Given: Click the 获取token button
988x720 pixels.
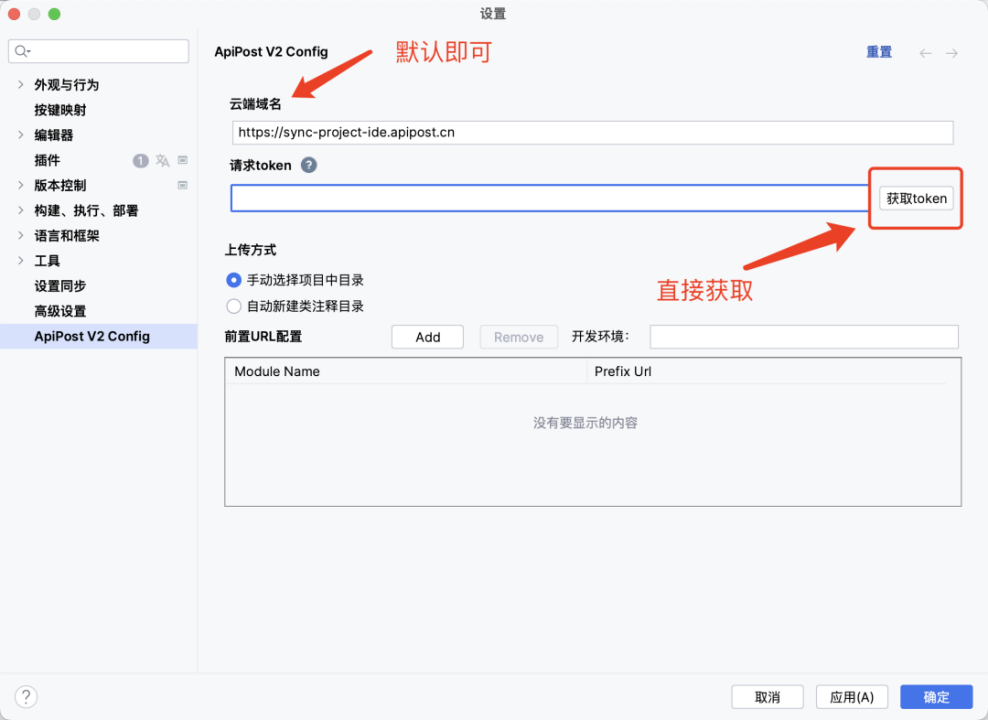Looking at the screenshot, I should click(x=916, y=198).
